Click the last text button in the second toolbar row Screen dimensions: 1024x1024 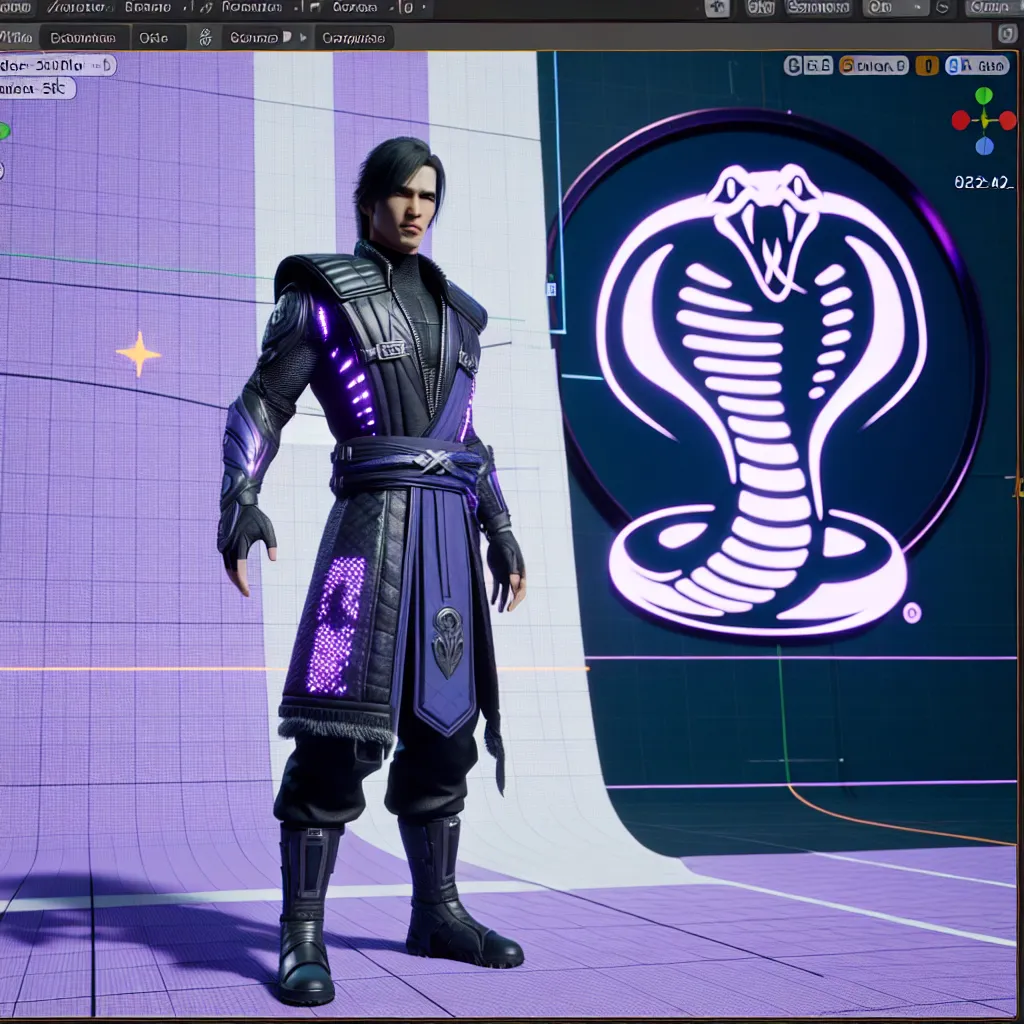click(x=354, y=38)
